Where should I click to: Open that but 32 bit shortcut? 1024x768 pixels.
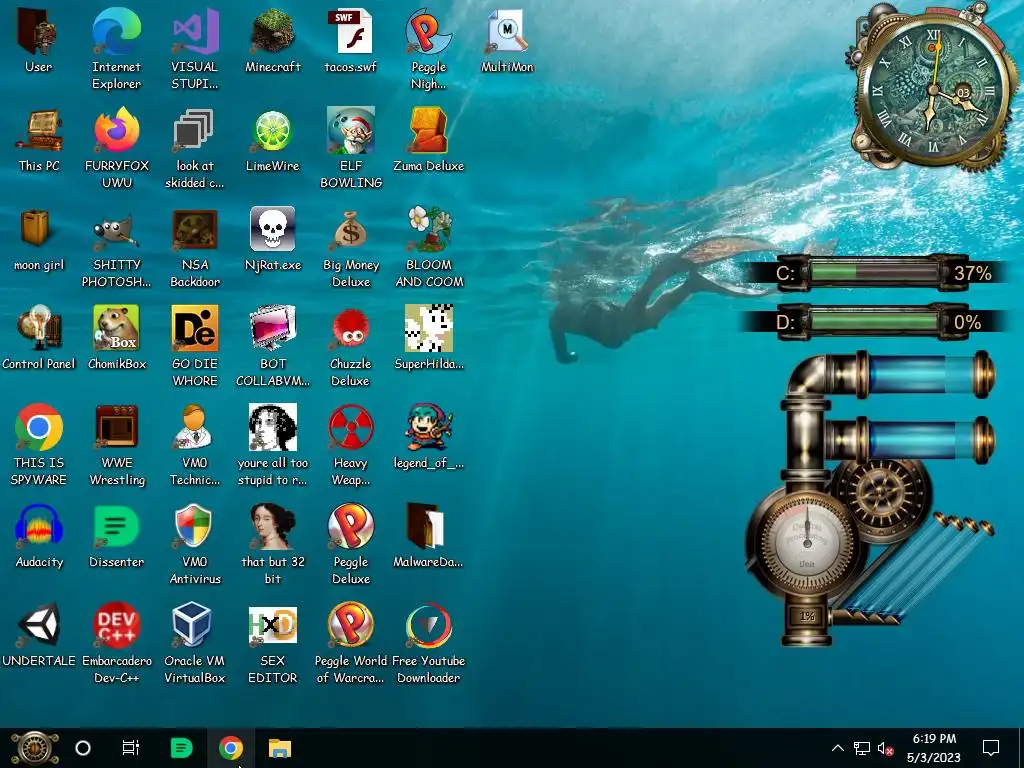tap(272, 544)
